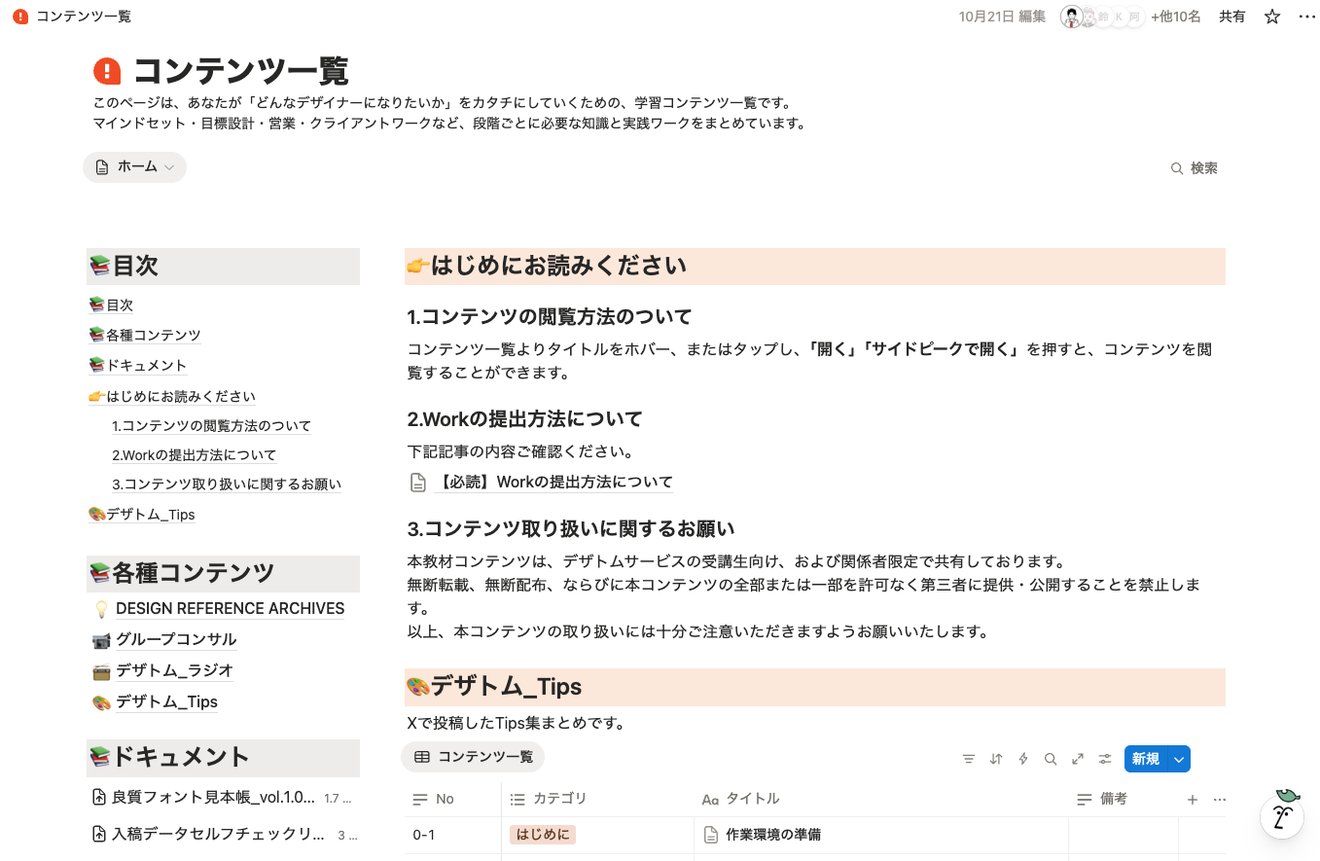Open 良質フォント見本帳_vol.1.0 file attachment
Image resolution: width=1320 pixels, height=861 pixels.
click(x=223, y=798)
